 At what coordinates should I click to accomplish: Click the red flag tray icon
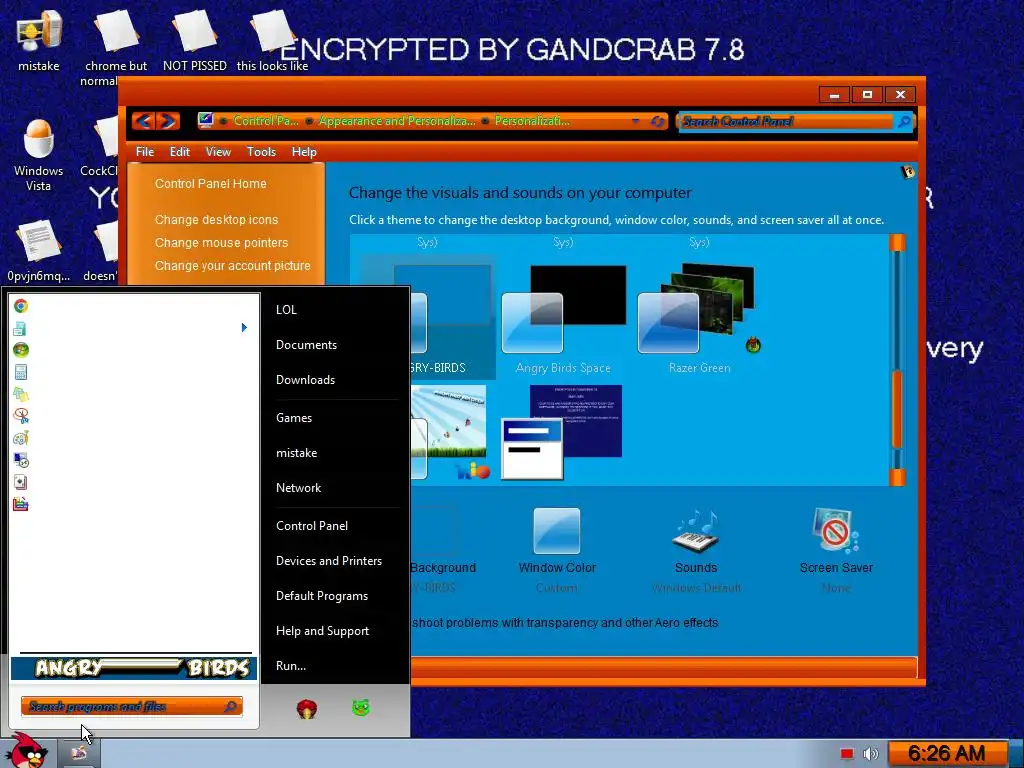[846, 754]
